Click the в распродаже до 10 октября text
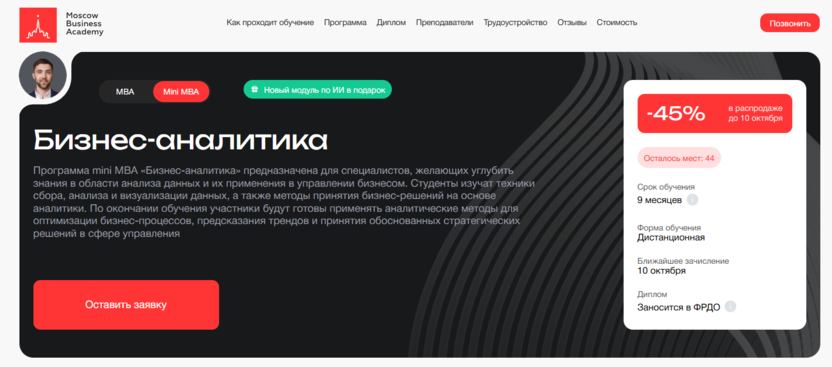Image resolution: width=832 pixels, height=367 pixels. tap(755, 113)
